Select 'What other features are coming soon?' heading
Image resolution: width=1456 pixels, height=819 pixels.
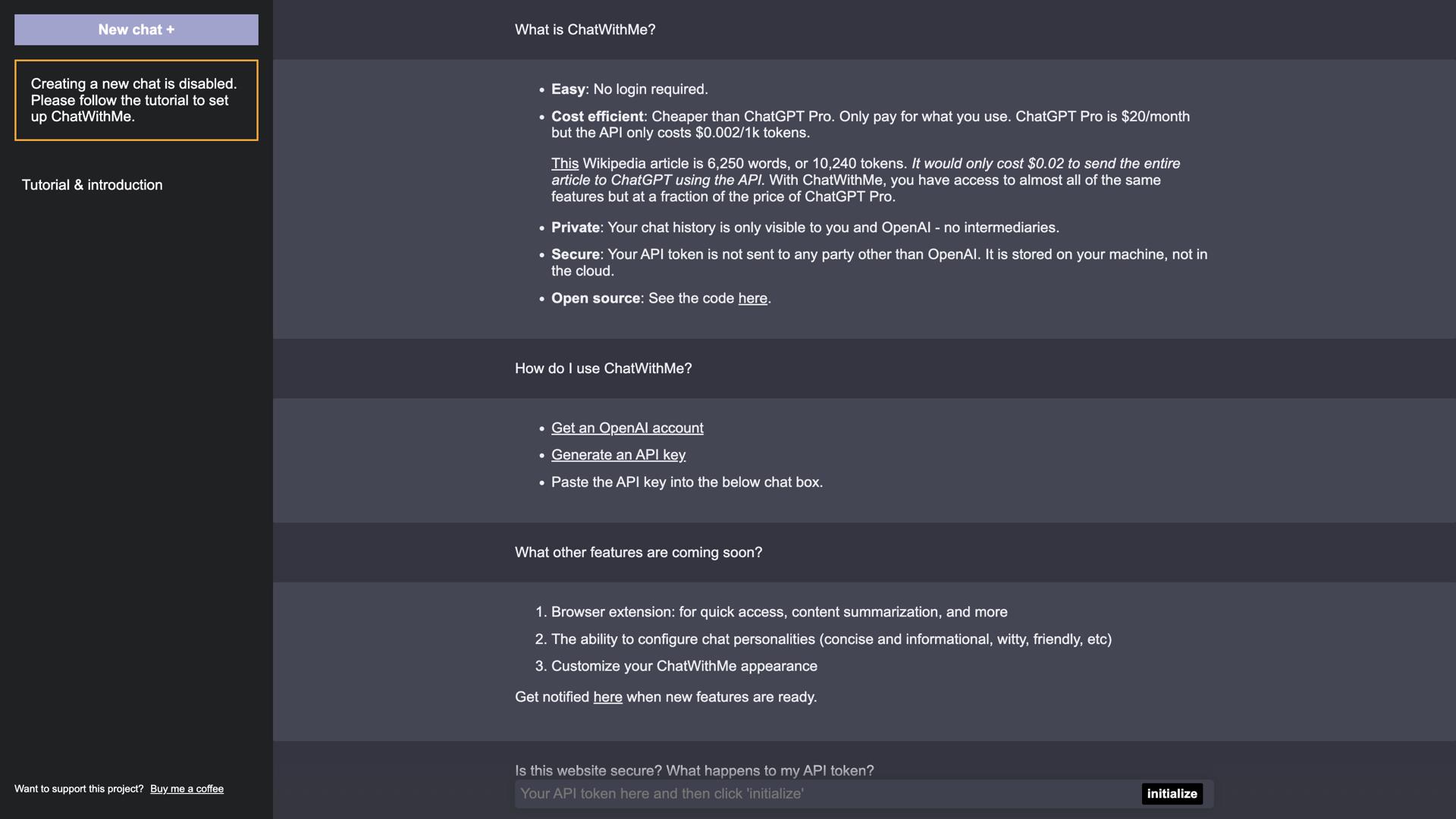click(x=638, y=553)
